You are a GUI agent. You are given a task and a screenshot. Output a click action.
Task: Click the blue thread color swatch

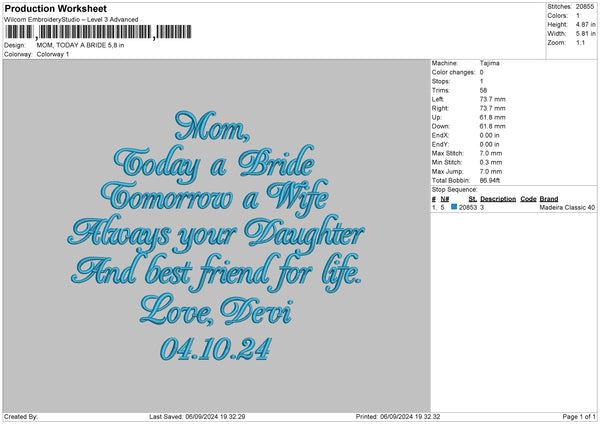454,207
